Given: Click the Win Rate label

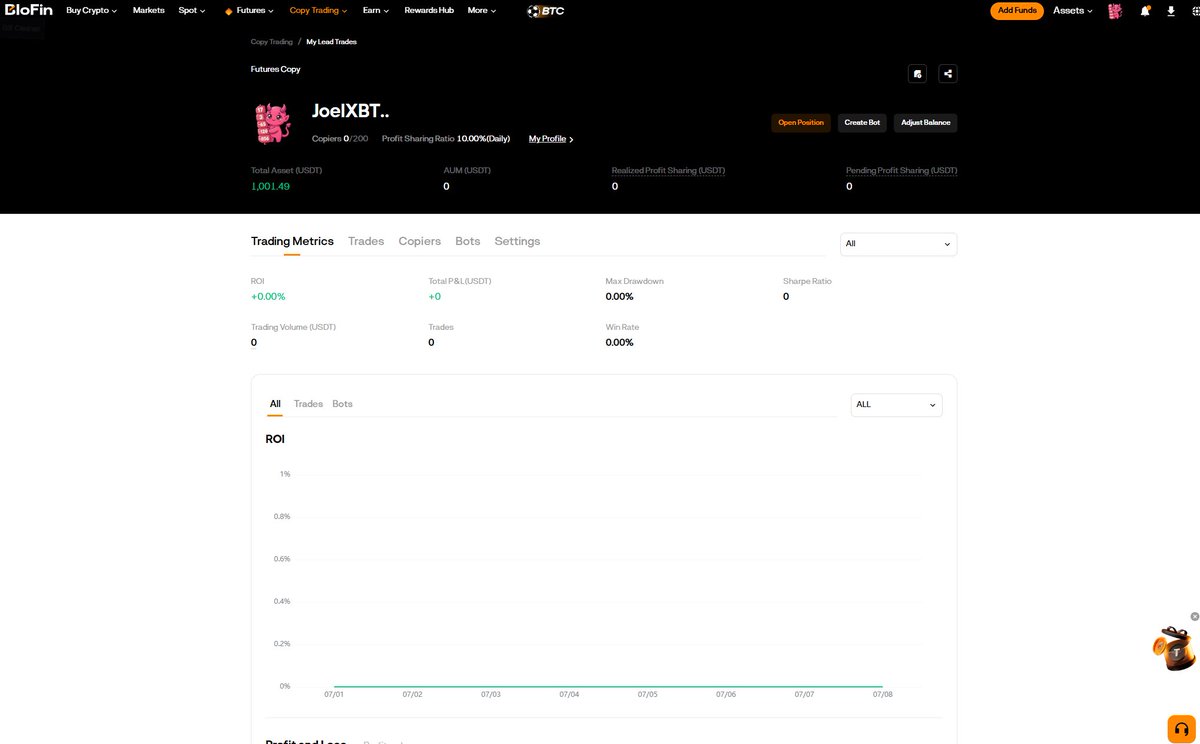Looking at the screenshot, I should click(x=622, y=327).
